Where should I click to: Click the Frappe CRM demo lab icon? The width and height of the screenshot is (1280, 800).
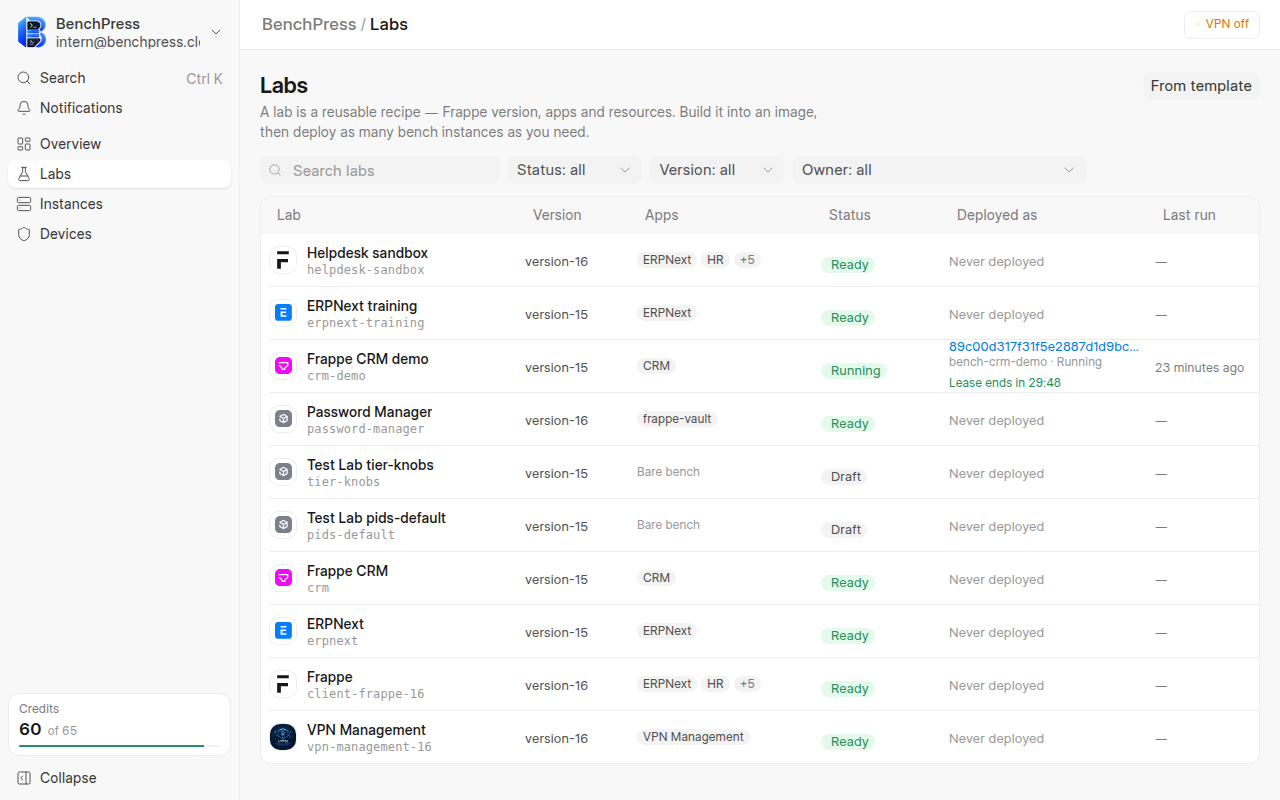pyautogui.click(x=283, y=367)
